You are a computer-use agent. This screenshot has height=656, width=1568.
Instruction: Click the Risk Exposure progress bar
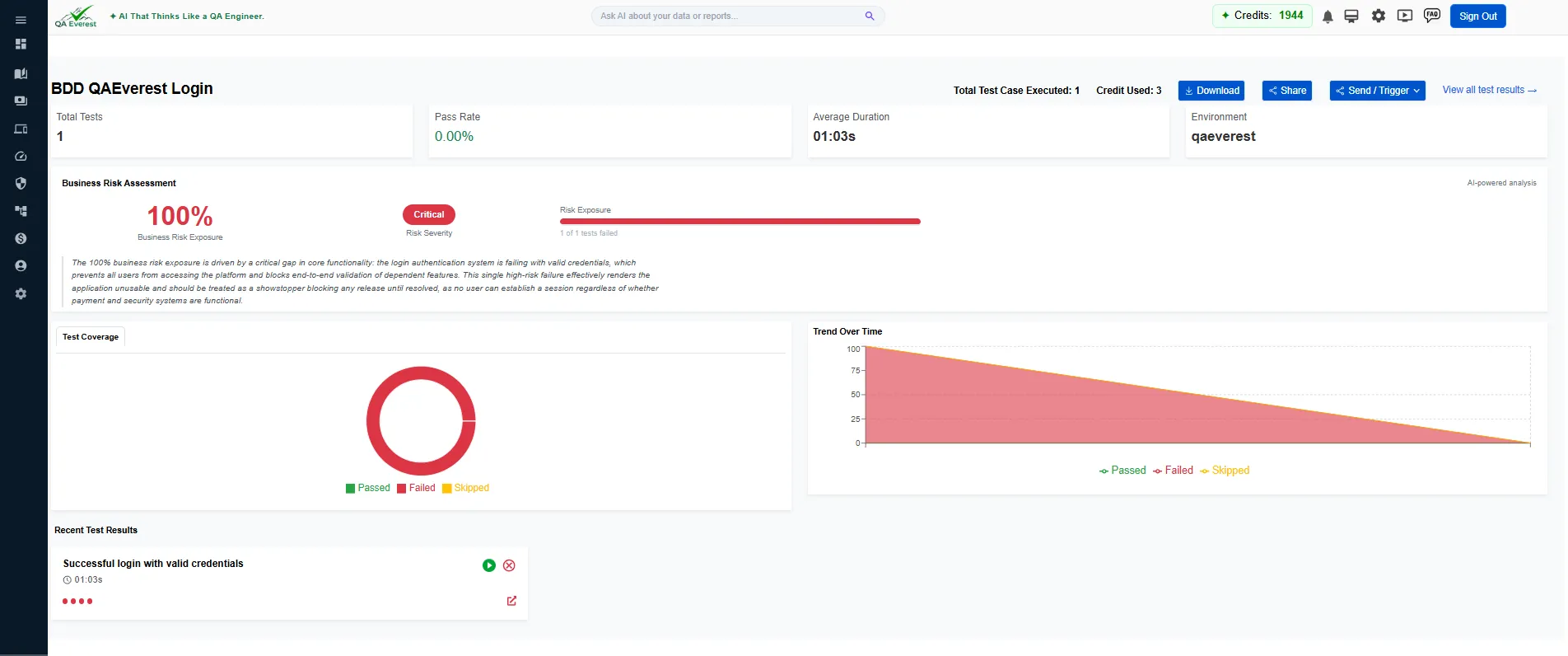(740, 221)
